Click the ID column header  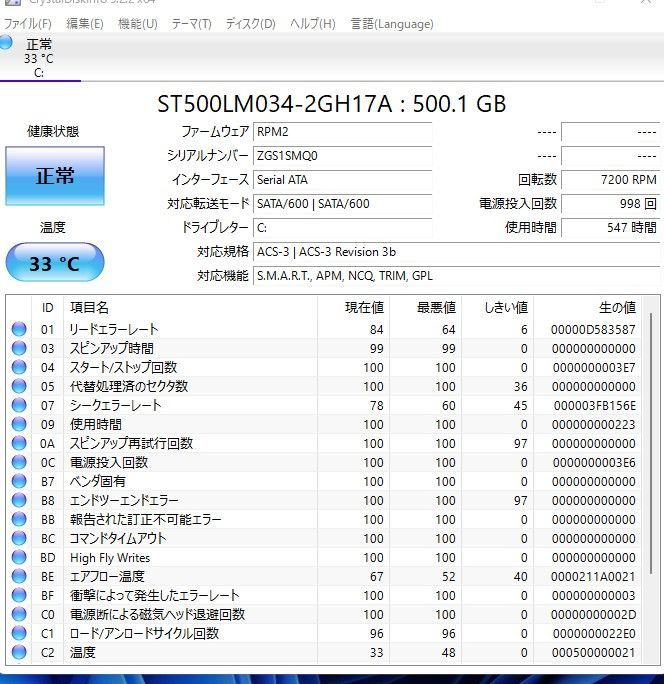tap(48, 308)
